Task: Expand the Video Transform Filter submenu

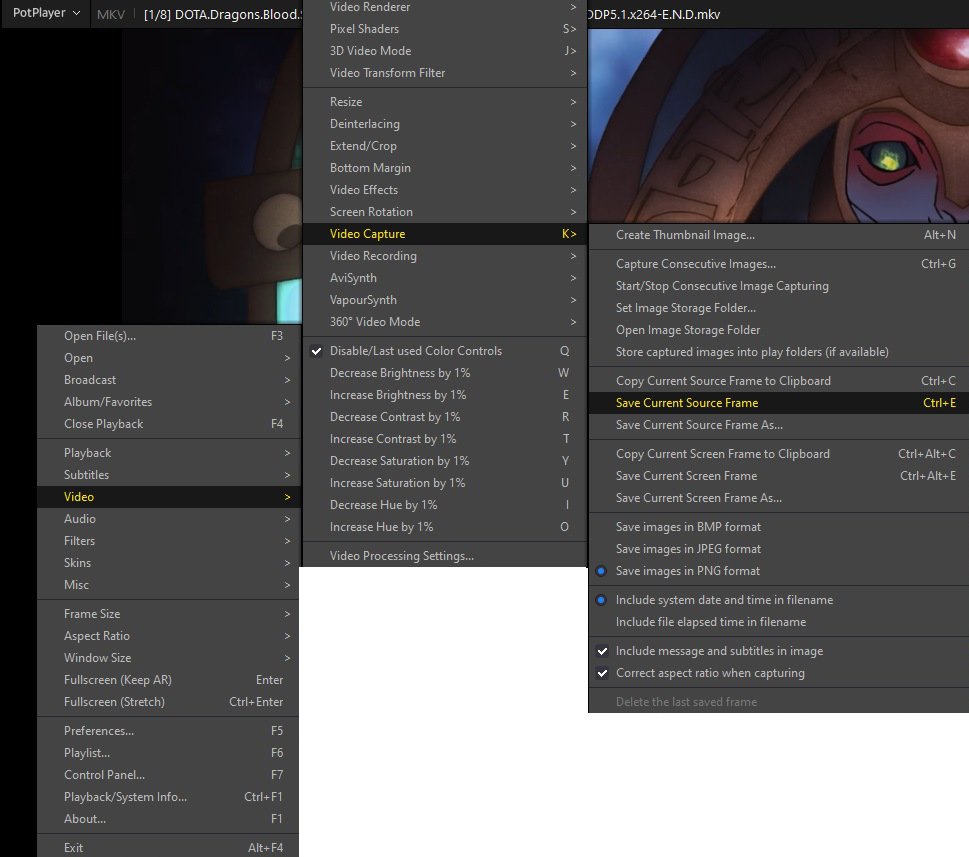Action: click(x=444, y=73)
